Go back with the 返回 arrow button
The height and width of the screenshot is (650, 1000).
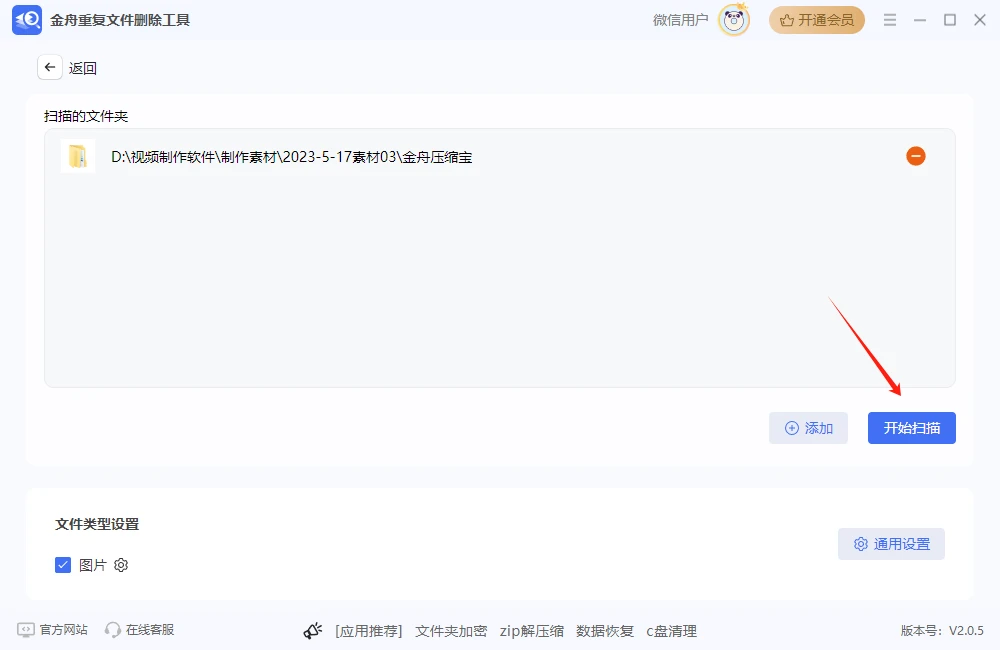pyautogui.click(x=50, y=67)
